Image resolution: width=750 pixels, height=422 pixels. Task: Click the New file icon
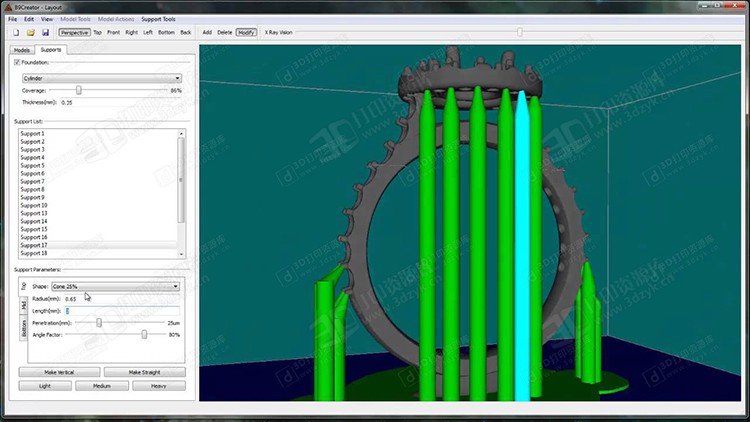click(x=16, y=32)
